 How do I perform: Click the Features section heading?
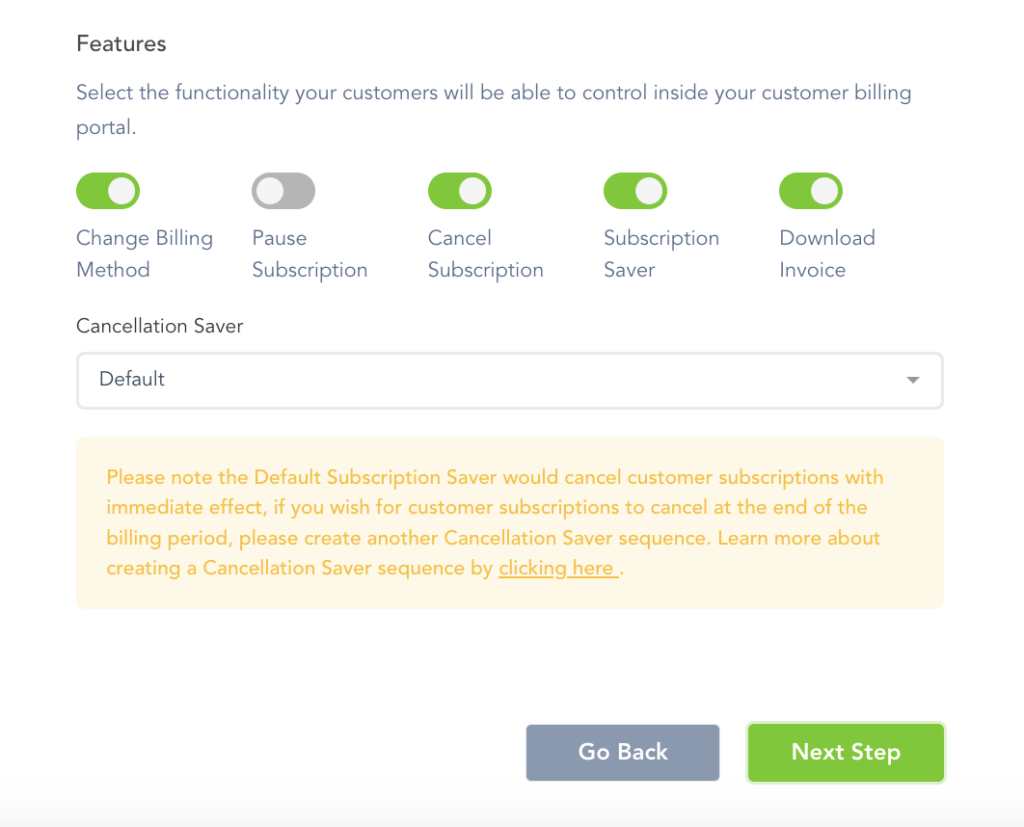click(121, 44)
